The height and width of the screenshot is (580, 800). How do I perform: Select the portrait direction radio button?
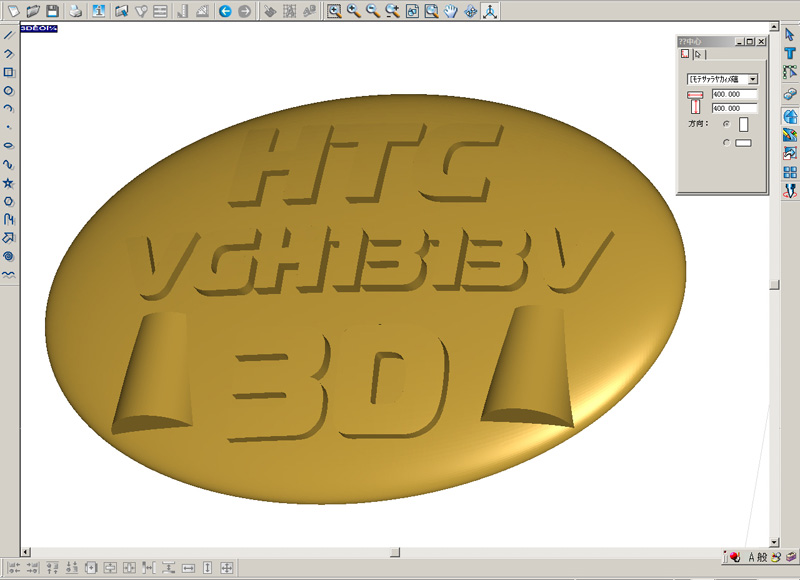point(727,123)
